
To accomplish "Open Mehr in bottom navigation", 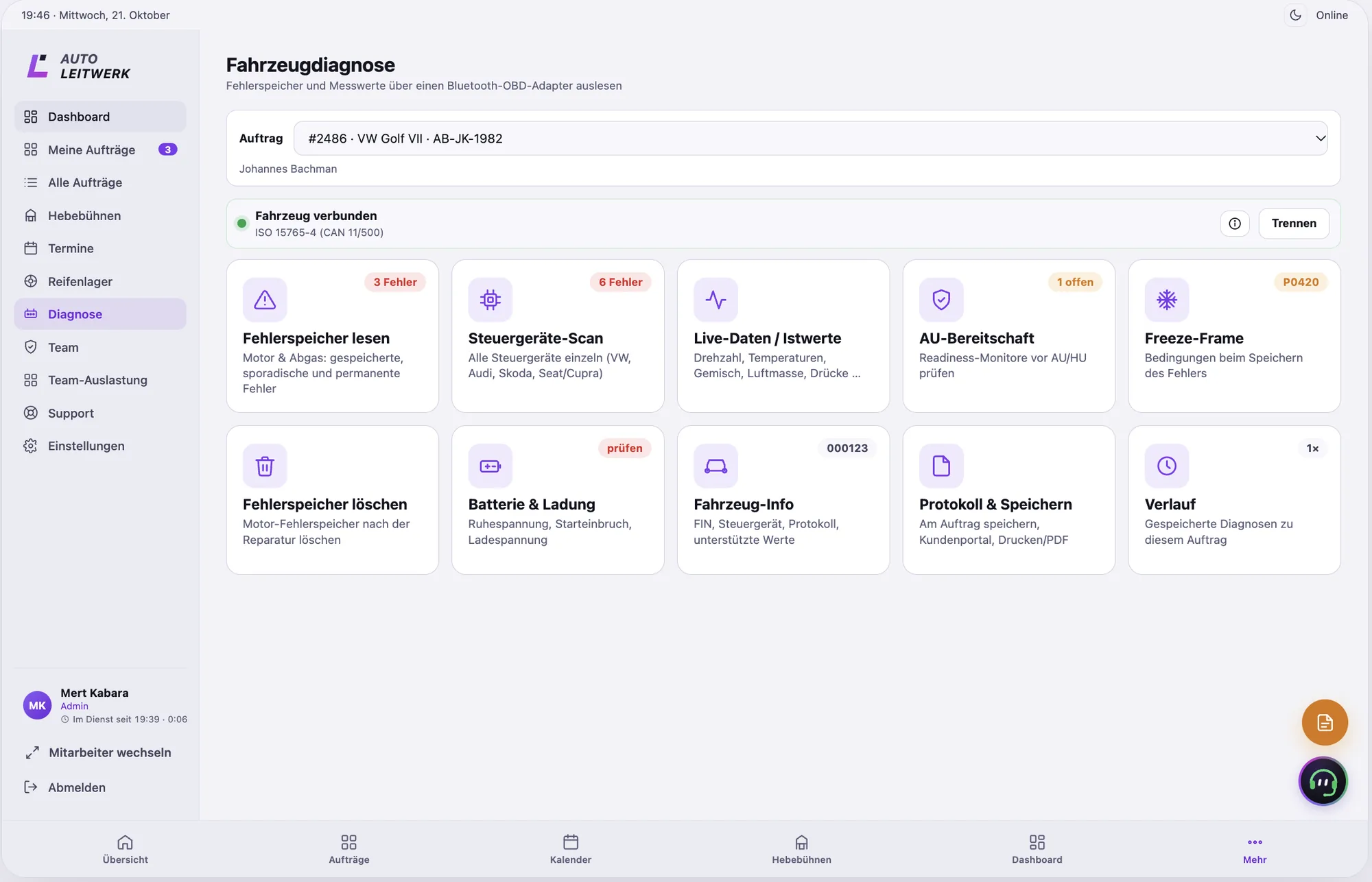I will click(x=1255, y=850).
